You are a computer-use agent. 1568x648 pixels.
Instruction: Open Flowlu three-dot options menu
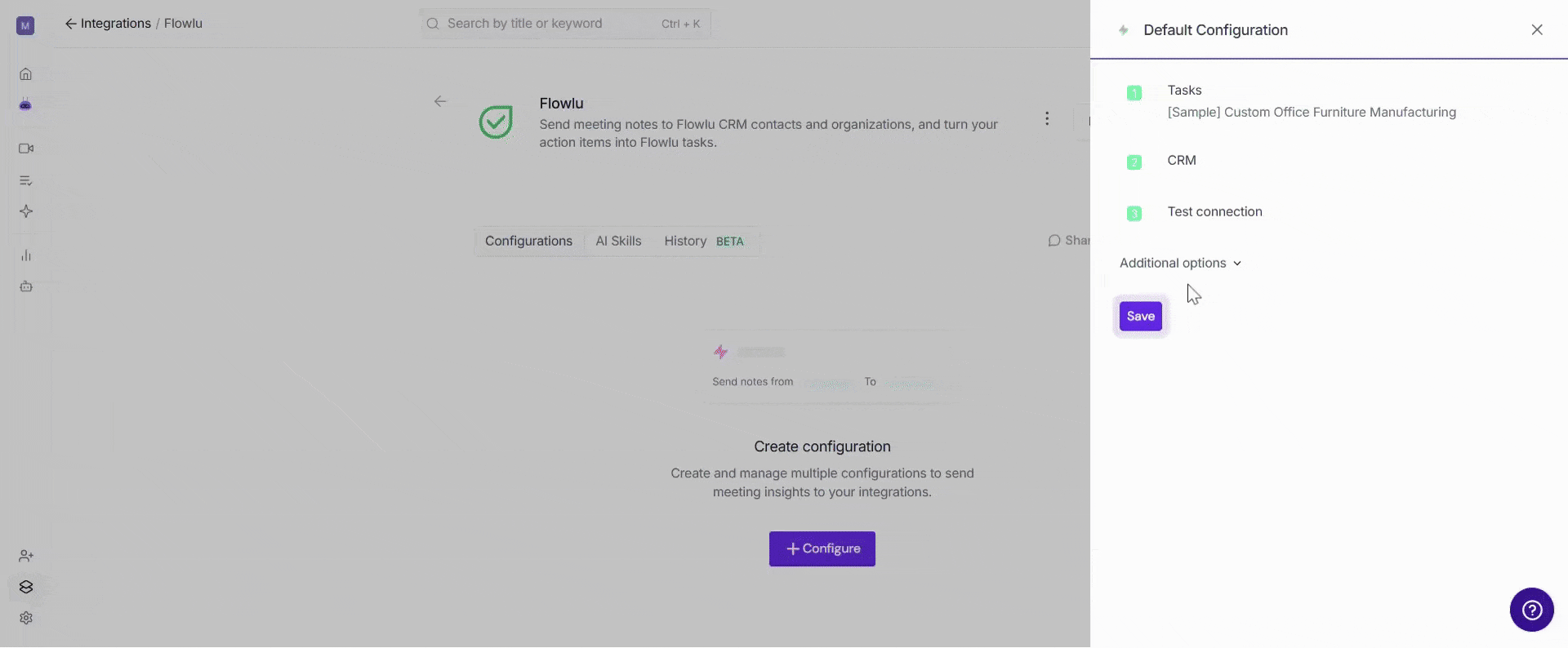point(1047,118)
